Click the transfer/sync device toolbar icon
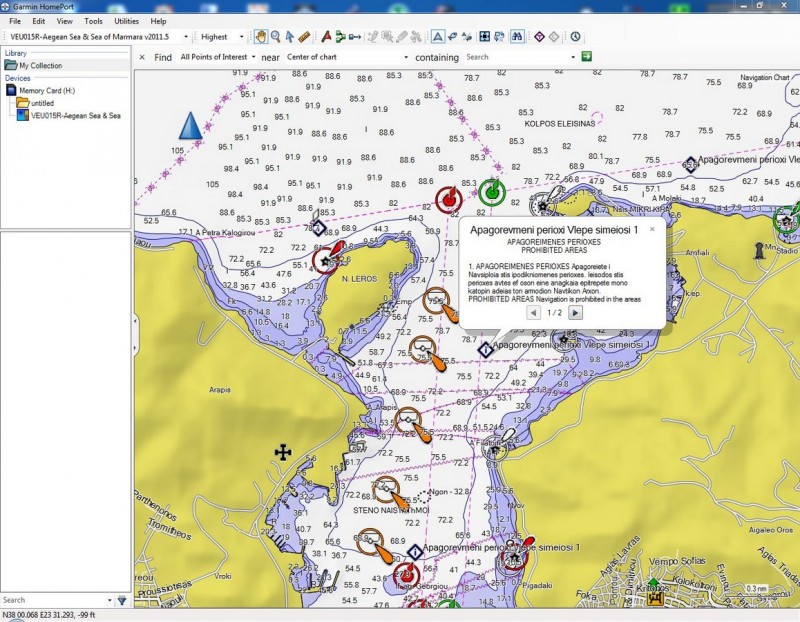The image size is (800, 622). 499,37
